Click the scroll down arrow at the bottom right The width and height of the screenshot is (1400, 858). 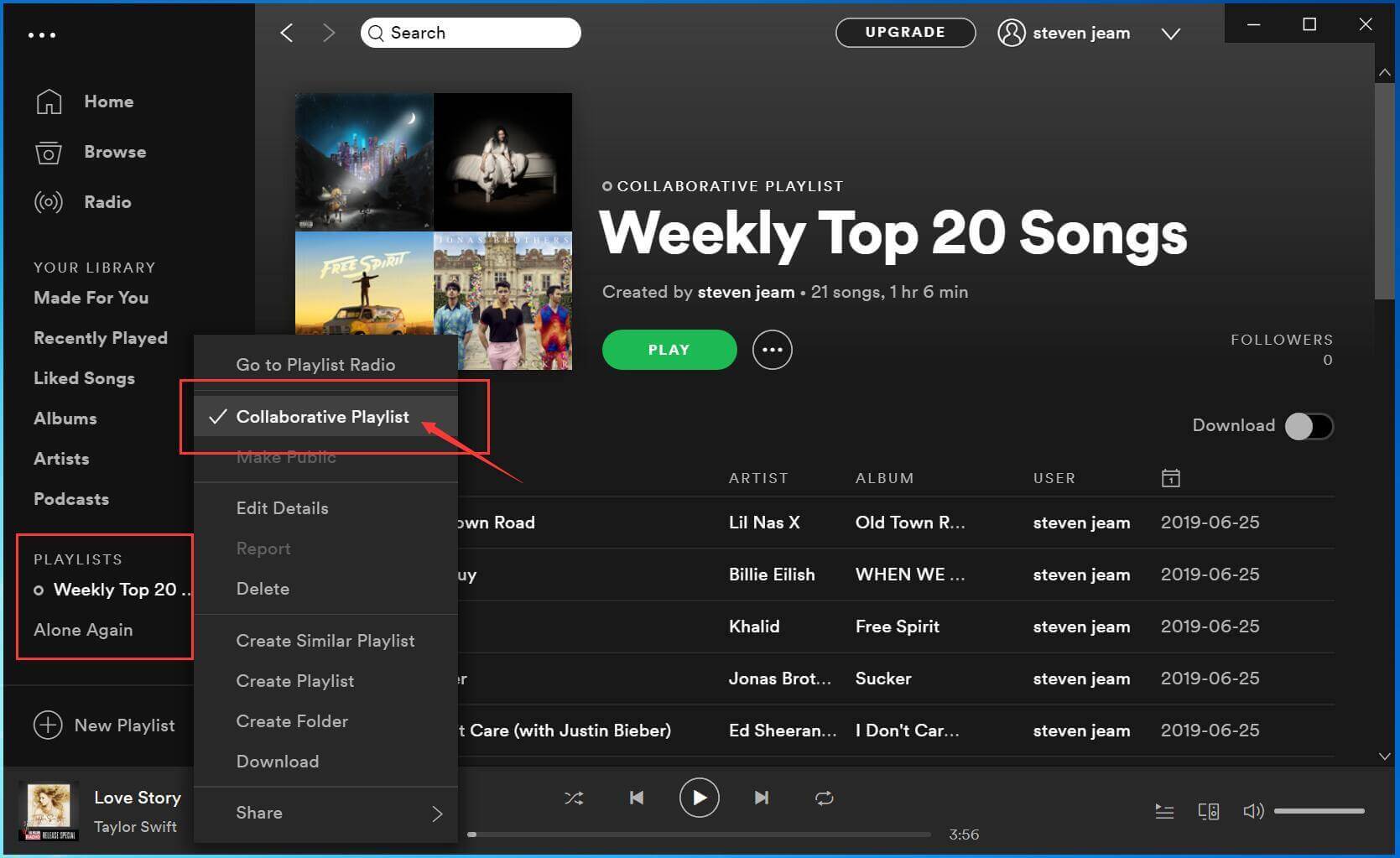pos(1385,756)
